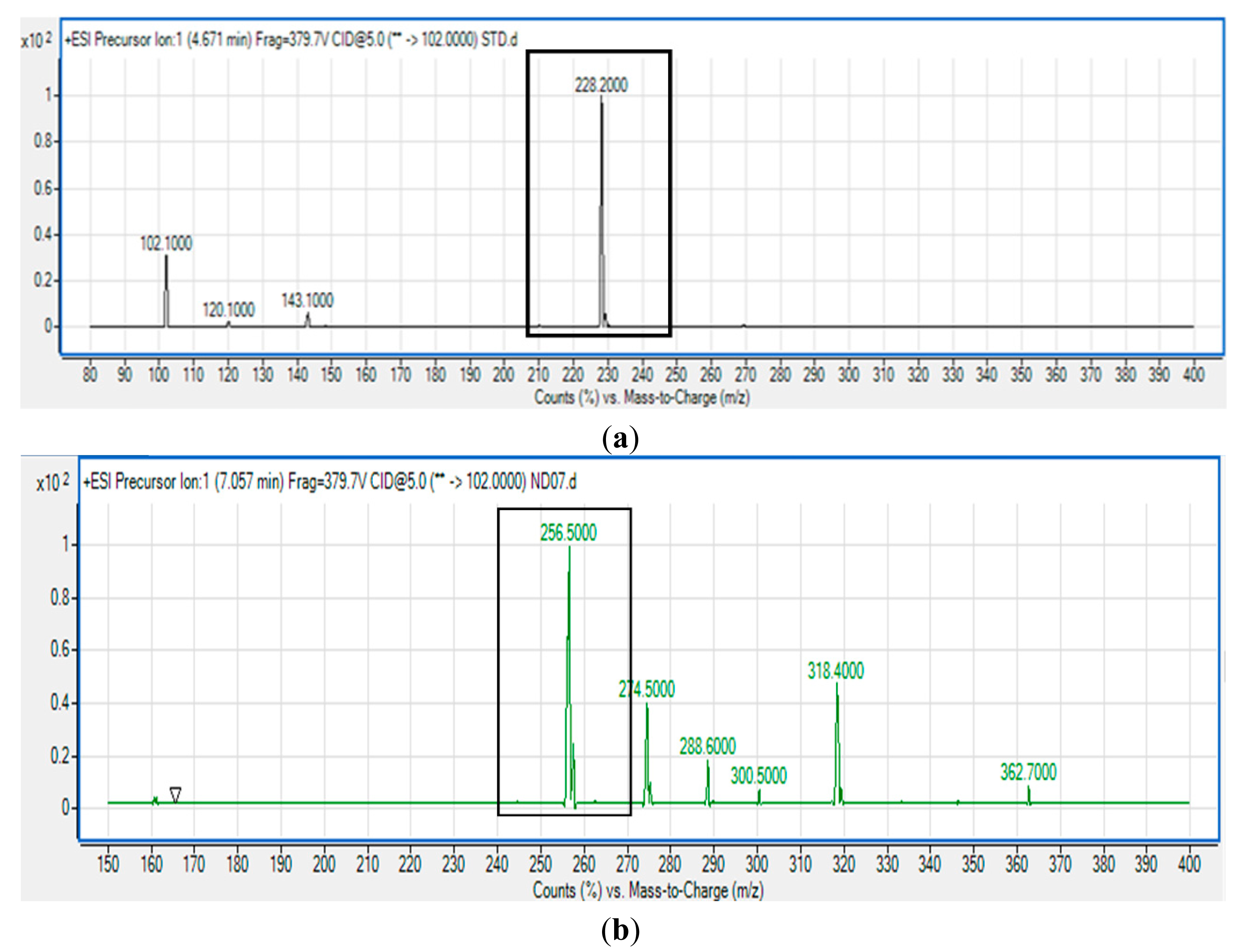The height and width of the screenshot is (952, 1238).
Task: Click the ND07.d spectrum title text
Action: tap(329, 482)
